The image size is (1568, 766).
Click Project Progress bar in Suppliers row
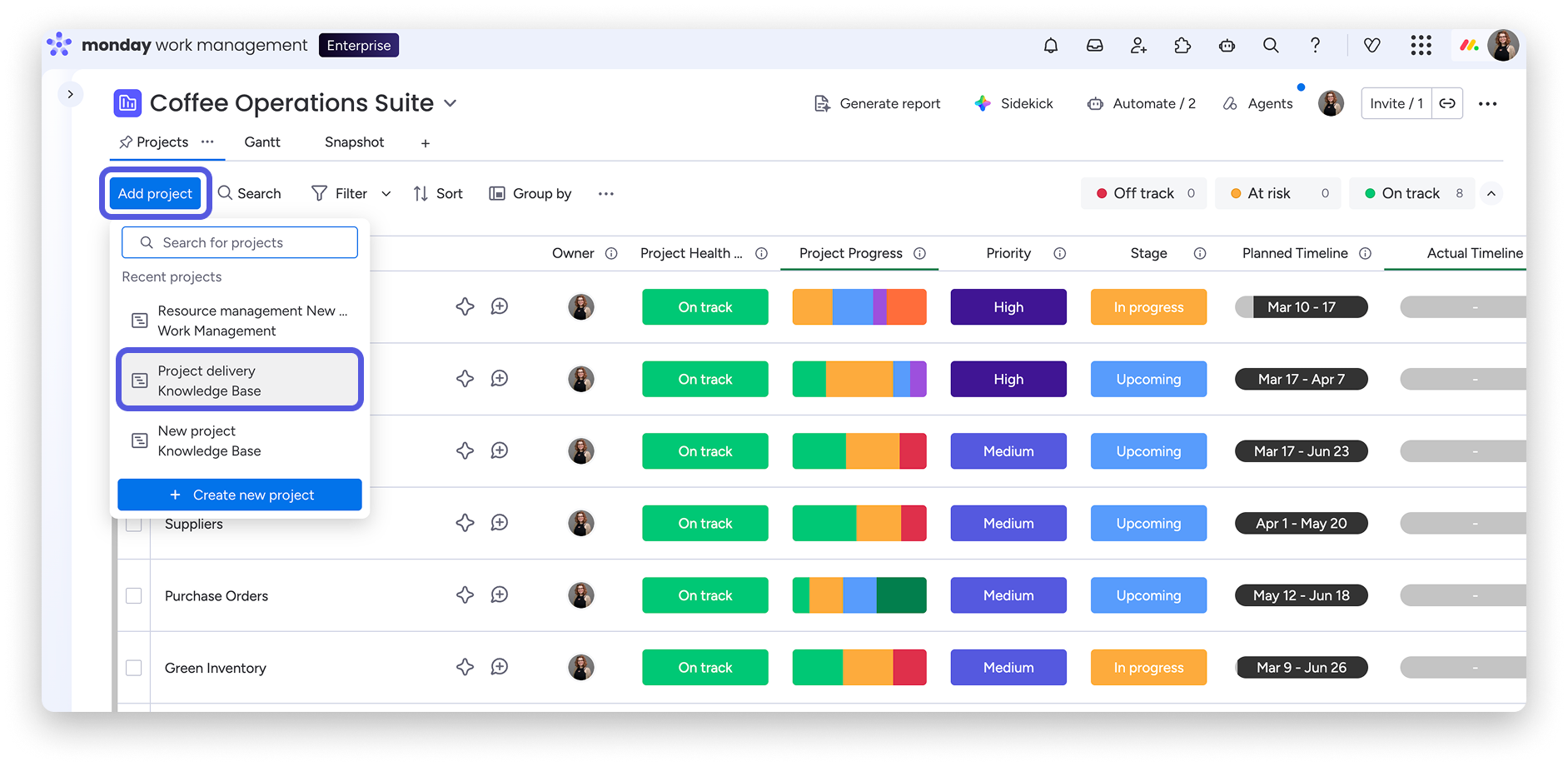click(859, 523)
